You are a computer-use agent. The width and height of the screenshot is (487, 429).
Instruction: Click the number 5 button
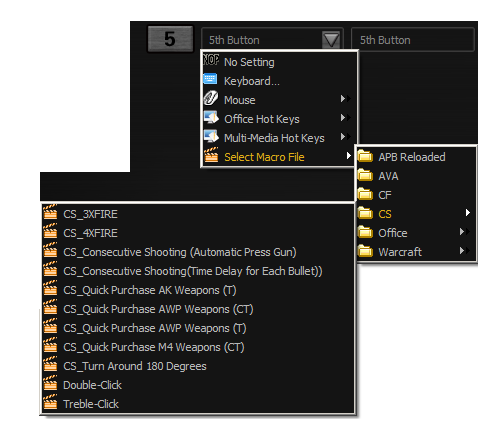coord(170,39)
